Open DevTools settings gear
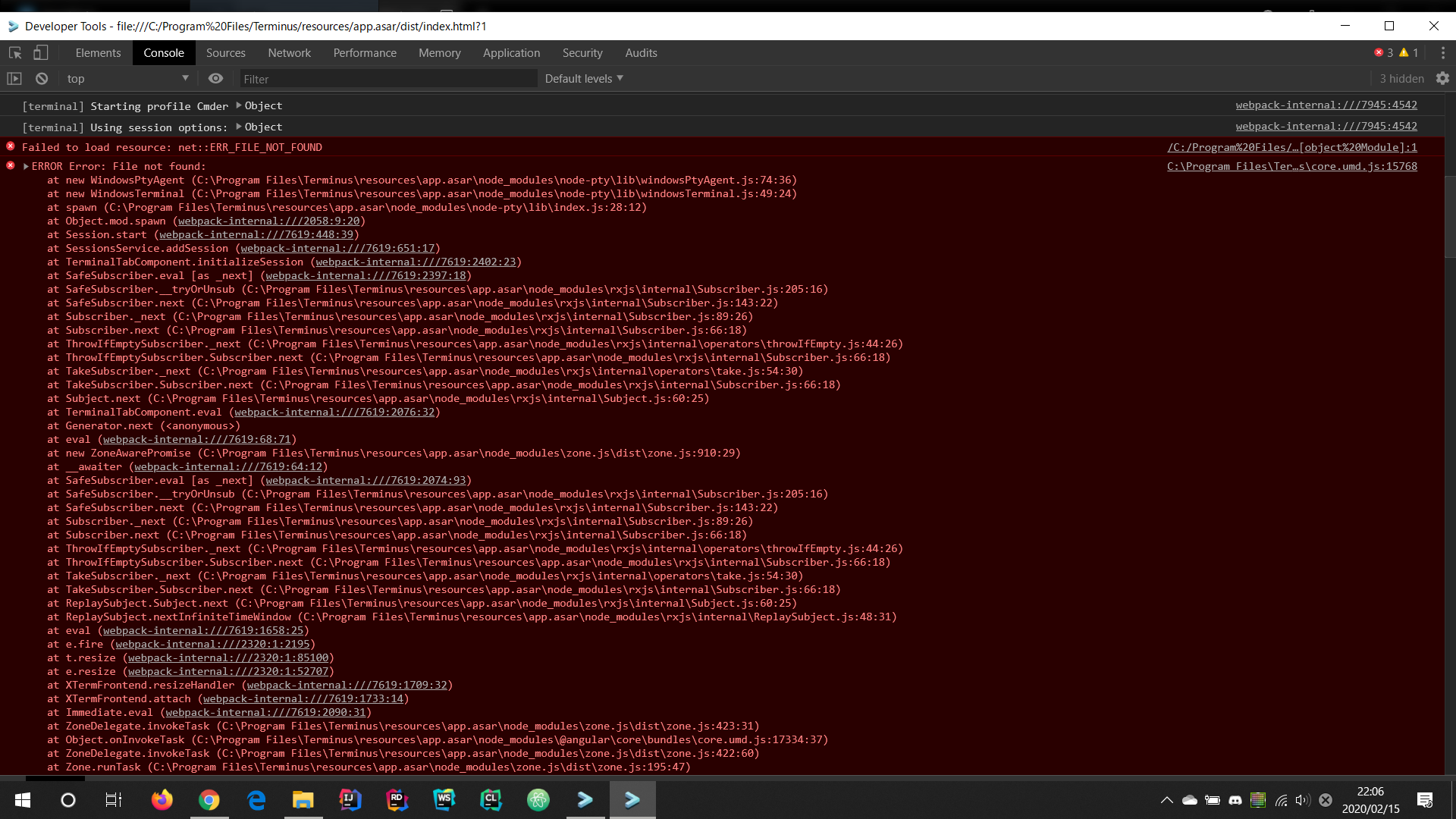 (1442, 78)
